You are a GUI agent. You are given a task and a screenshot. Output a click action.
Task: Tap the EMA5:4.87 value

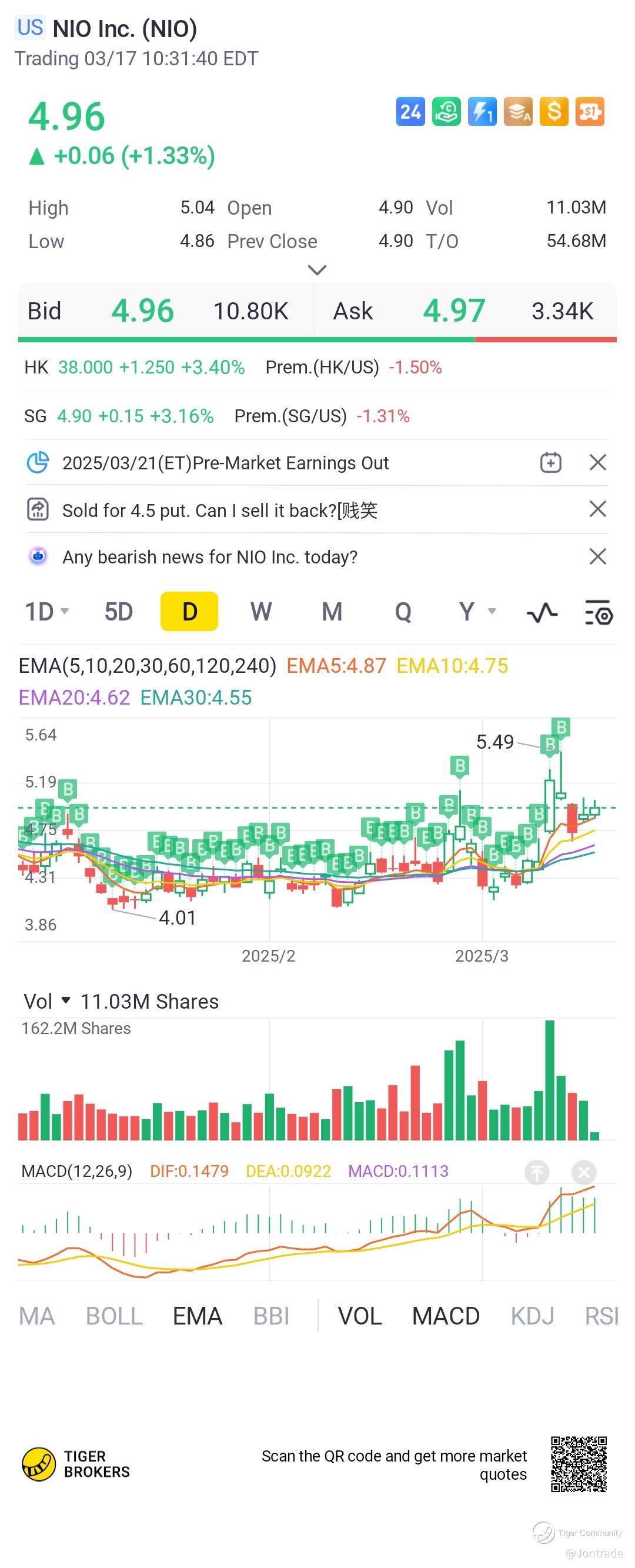pyautogui.click(x=336, y=666)
